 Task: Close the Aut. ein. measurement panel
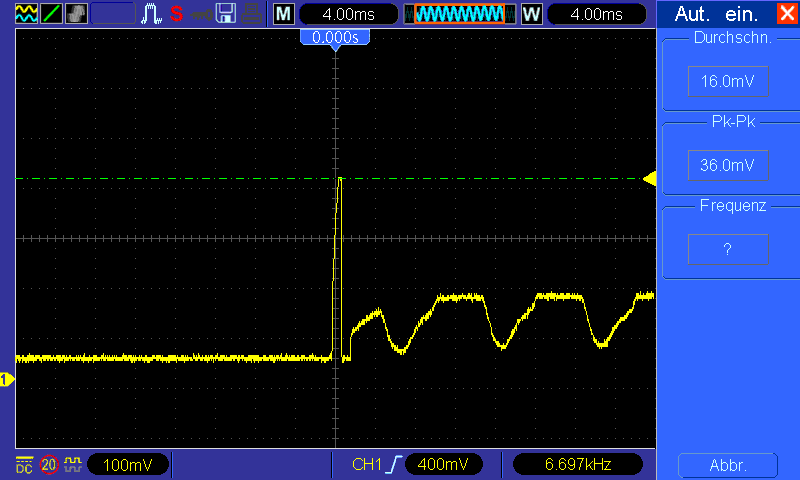pyautogui.click(x=786, y=13)
